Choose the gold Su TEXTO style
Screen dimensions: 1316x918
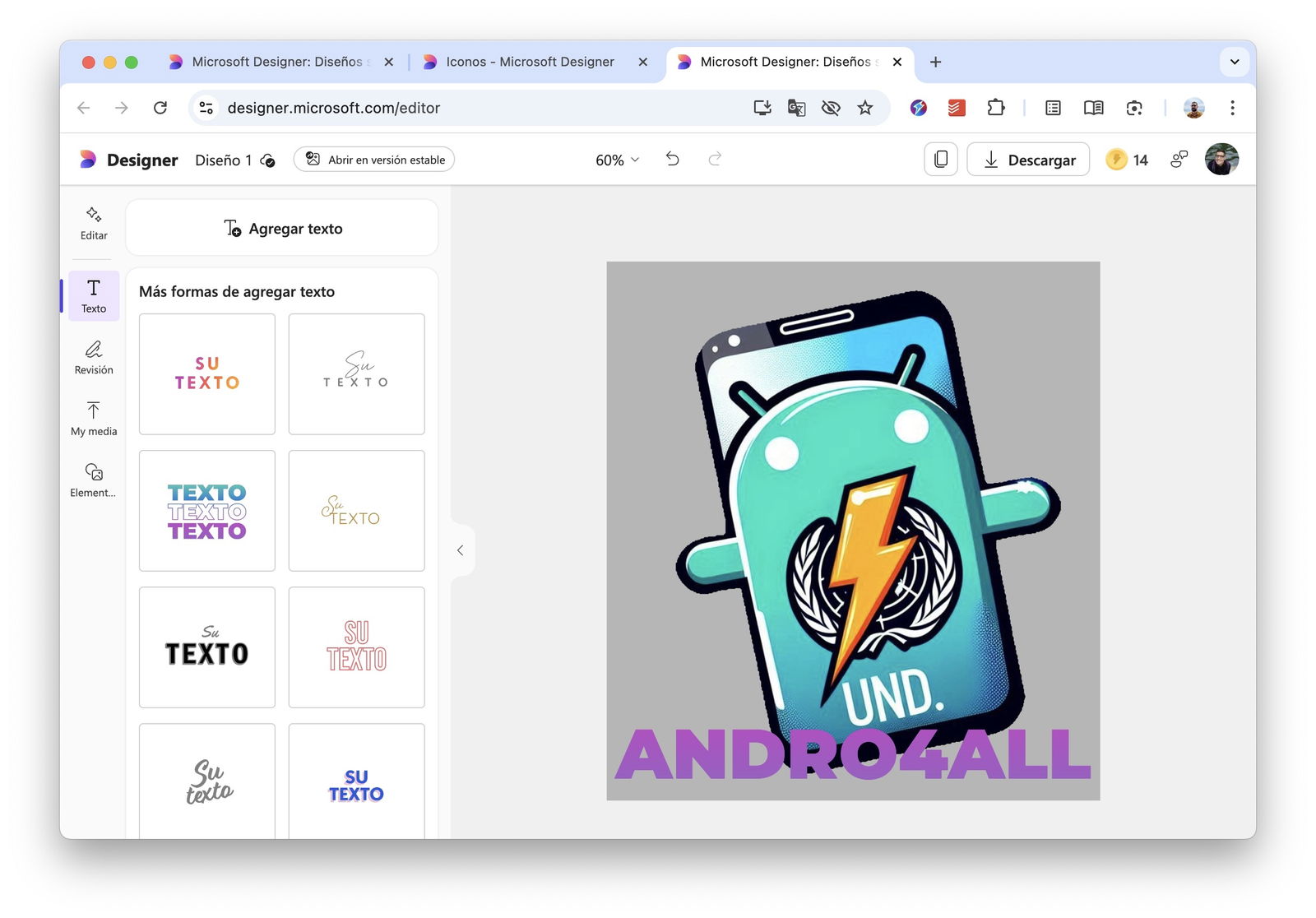[356, 511]
